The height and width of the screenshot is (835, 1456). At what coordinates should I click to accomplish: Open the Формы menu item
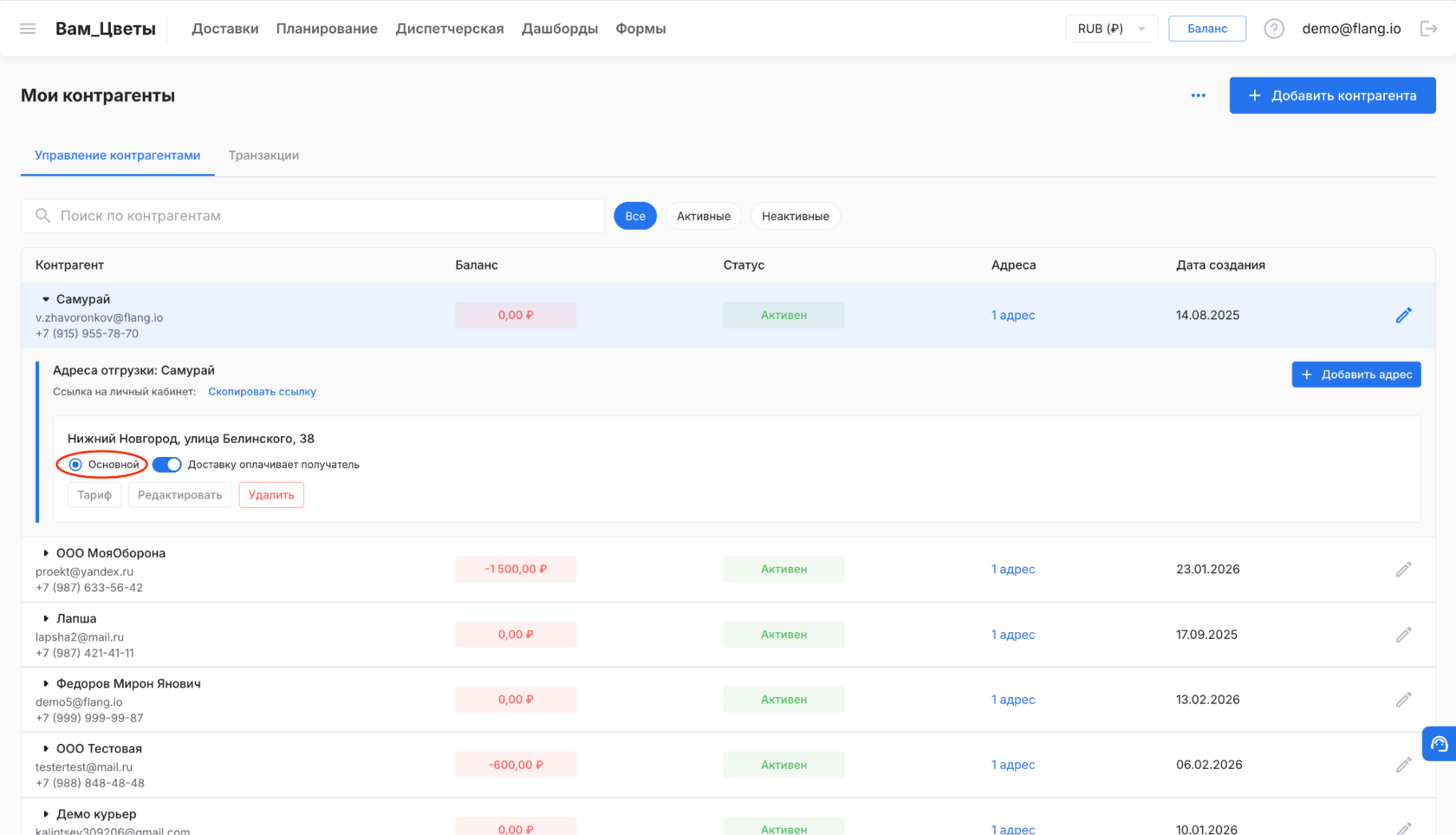pyautogui.click(x=640, y=29)
